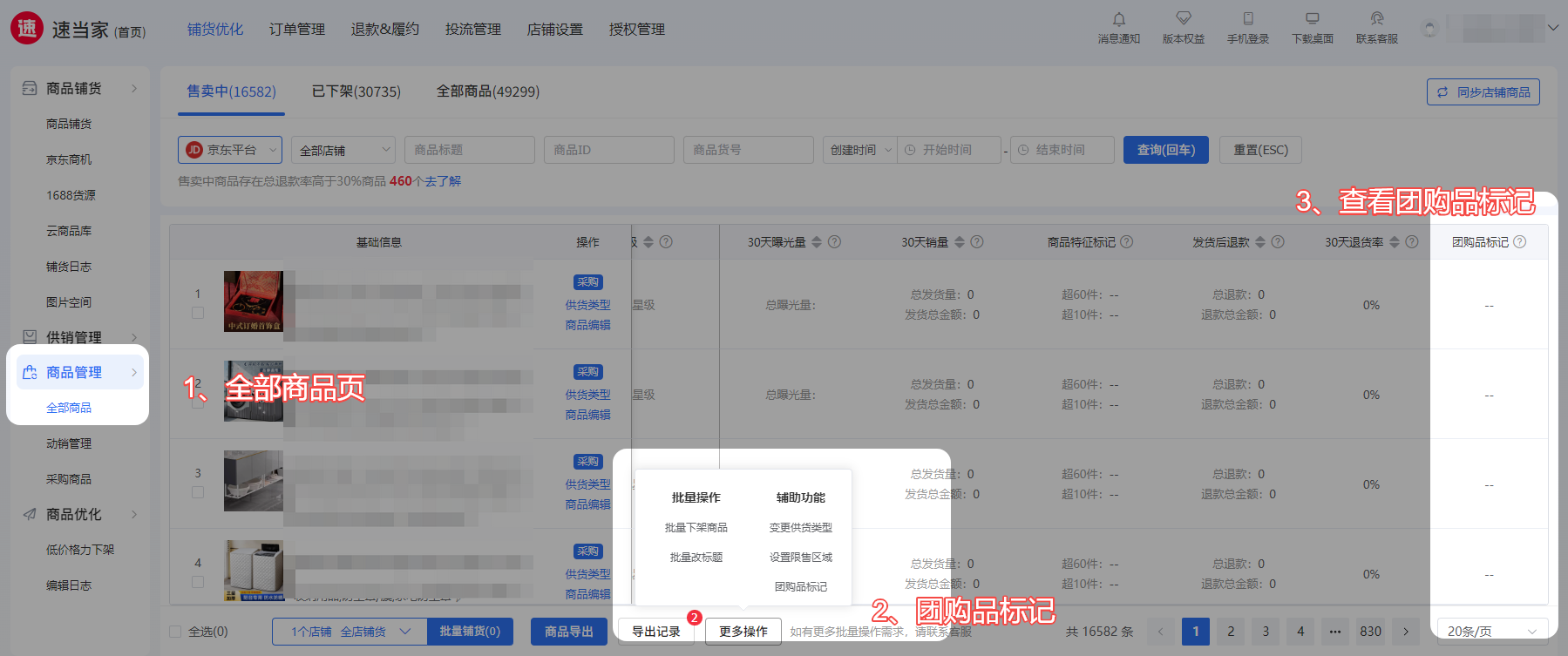Switch to the 已下架(30735) tab

[356, 91]
